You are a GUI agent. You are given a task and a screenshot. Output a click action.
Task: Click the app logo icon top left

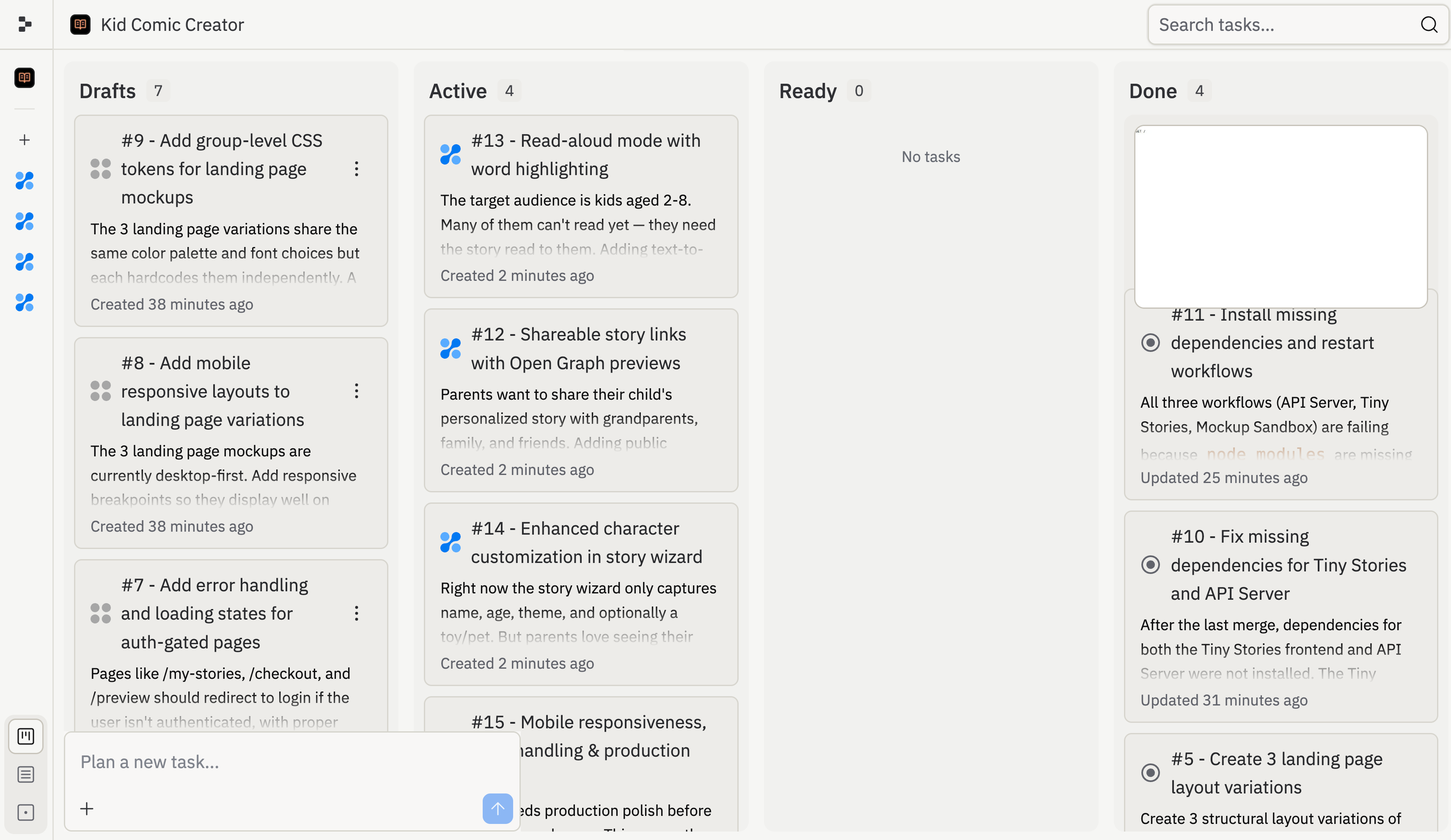click(x=24, y=24)
